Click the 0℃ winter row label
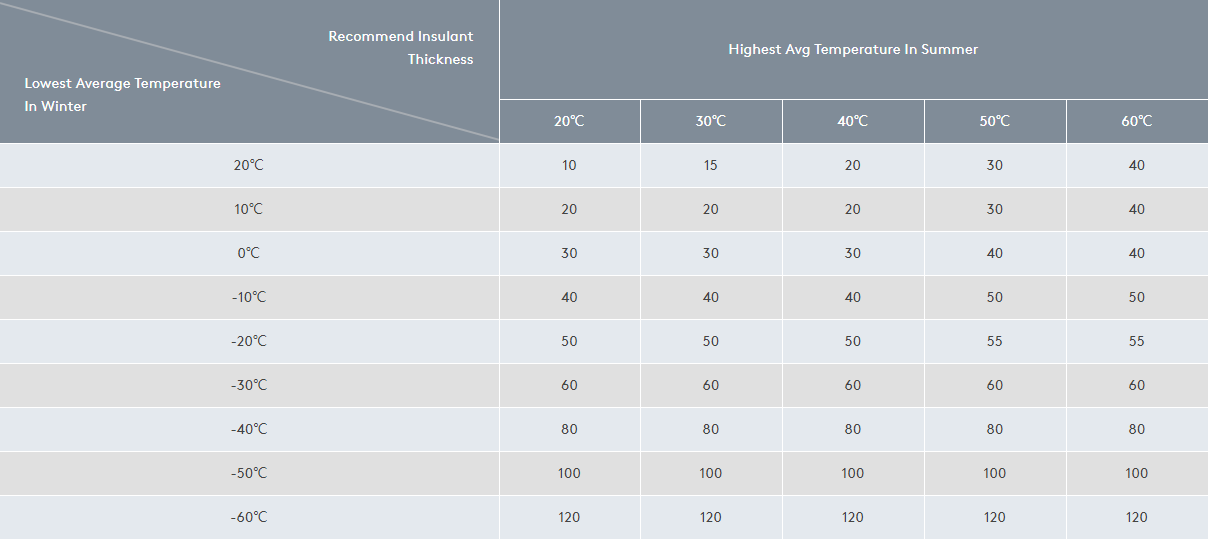The height and width of the screenshot is (539, 1208). coord(249,253)
